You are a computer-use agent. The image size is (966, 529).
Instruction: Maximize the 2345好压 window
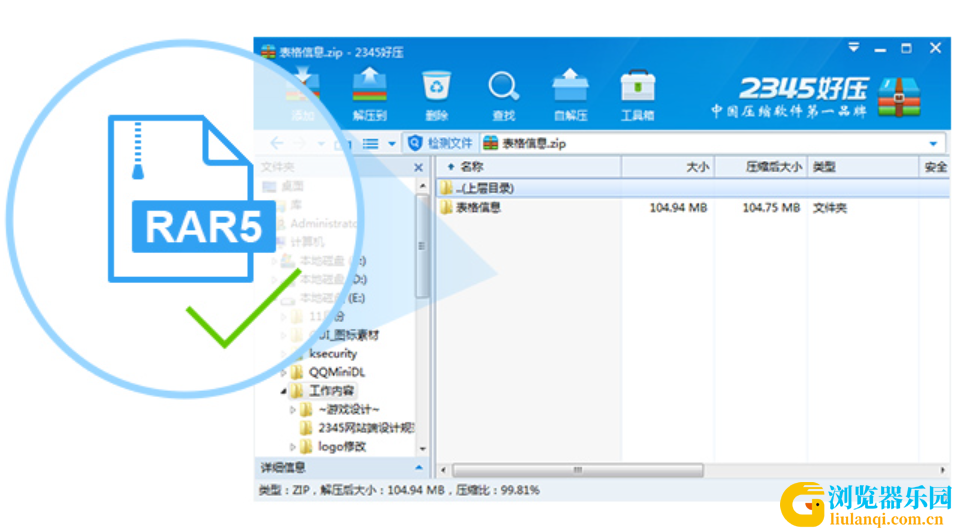click(906, 48)
